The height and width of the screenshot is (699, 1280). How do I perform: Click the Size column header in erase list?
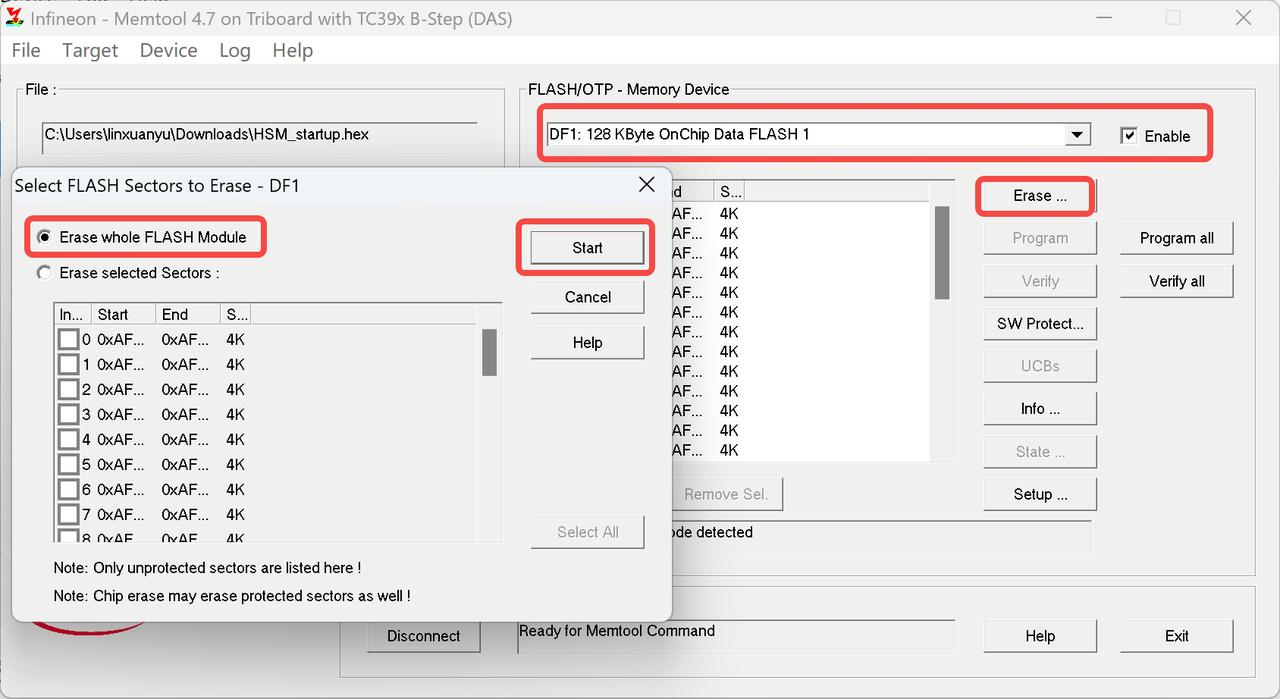(235, 314)
